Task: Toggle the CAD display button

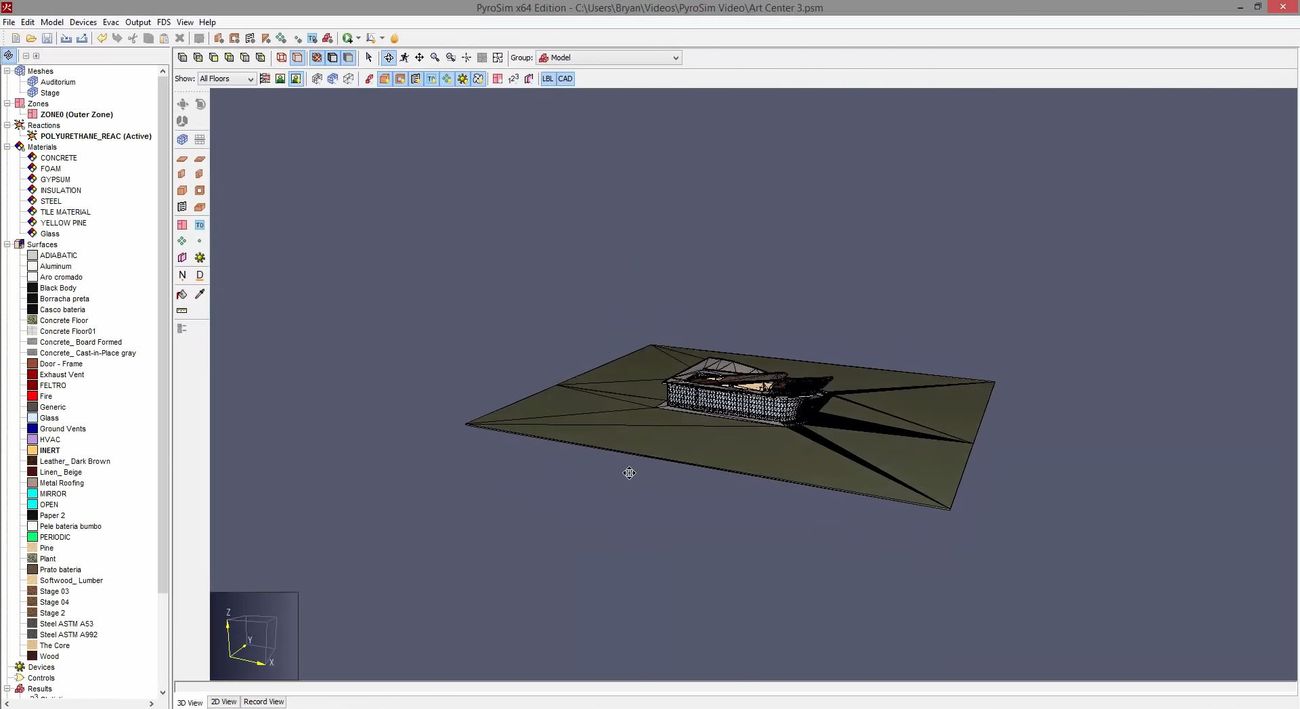Action: [565, 79]
